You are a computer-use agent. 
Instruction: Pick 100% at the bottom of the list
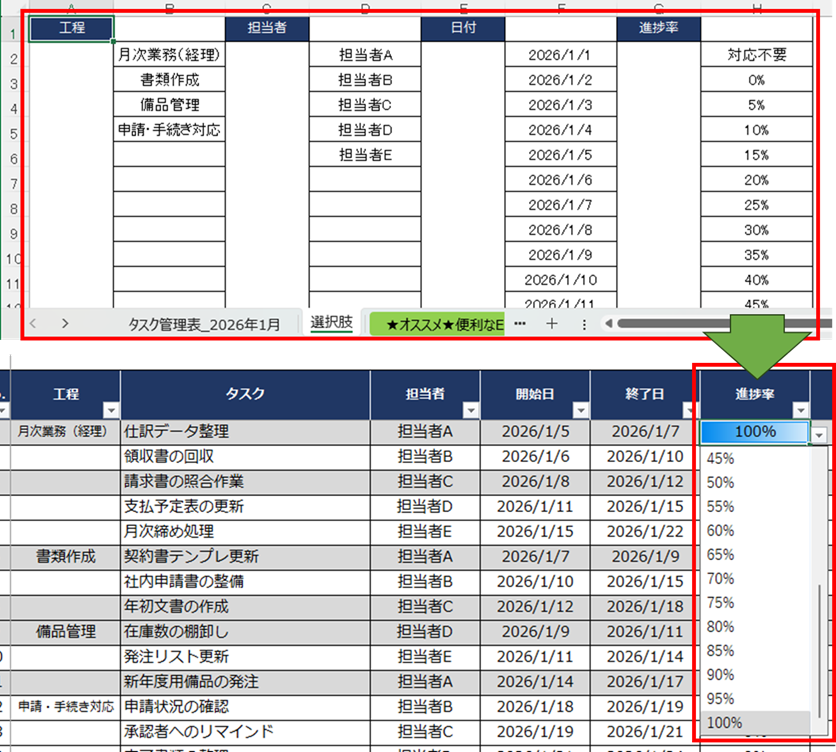pyautogui.click(x=726, y=722)
